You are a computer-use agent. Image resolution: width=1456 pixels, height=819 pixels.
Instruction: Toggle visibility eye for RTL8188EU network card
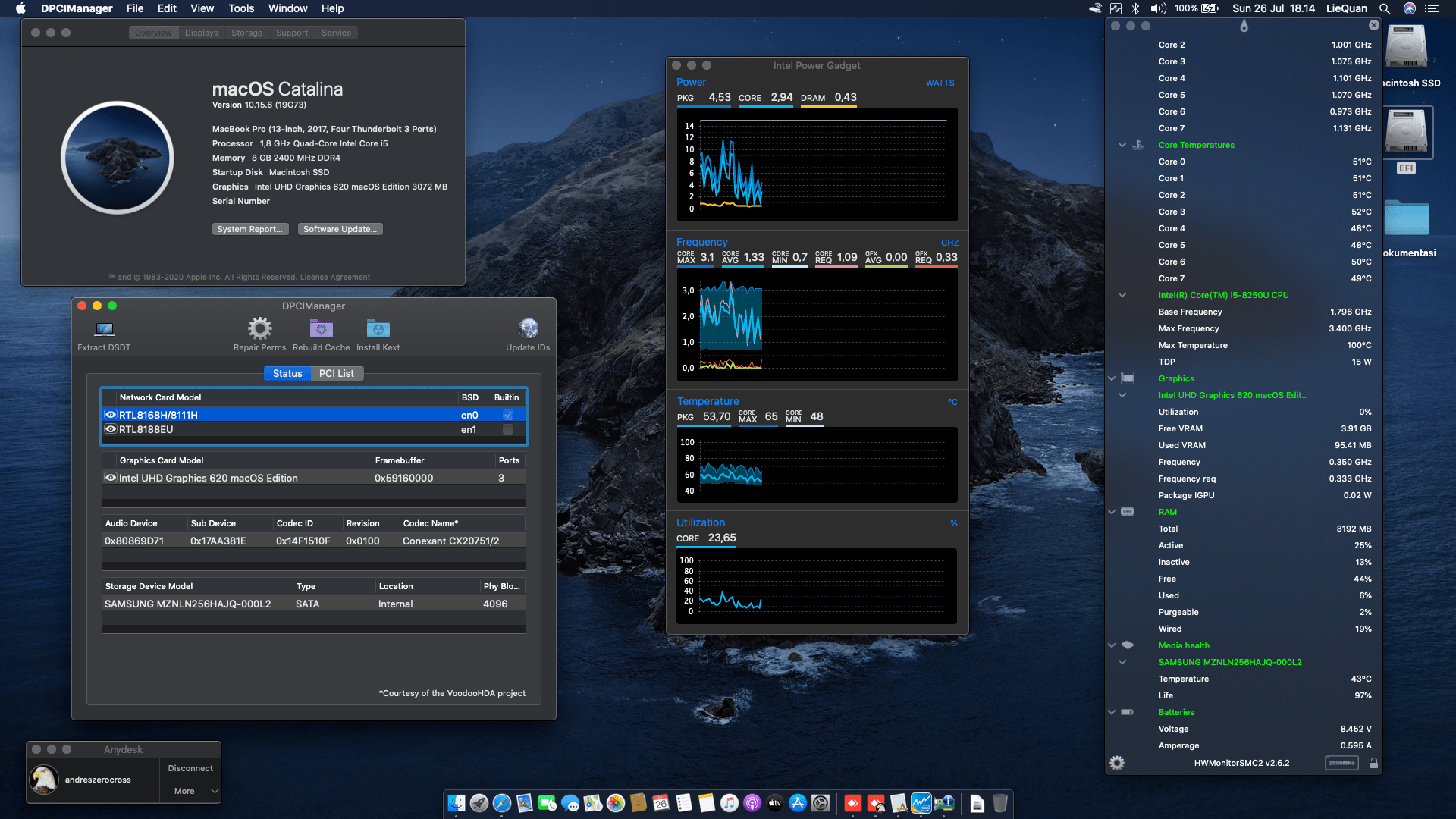point(110,429)
